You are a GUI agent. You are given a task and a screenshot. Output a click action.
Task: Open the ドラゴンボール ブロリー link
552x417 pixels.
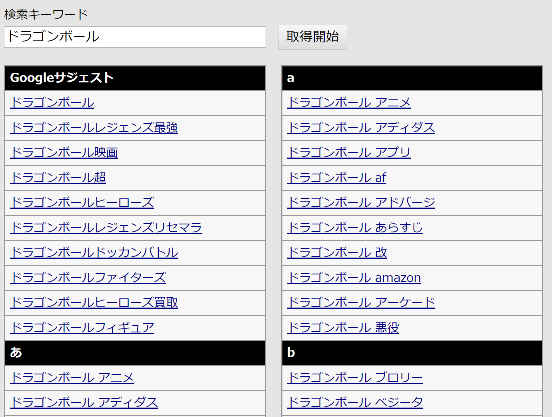pyautogui.click(x=355, y=378)
